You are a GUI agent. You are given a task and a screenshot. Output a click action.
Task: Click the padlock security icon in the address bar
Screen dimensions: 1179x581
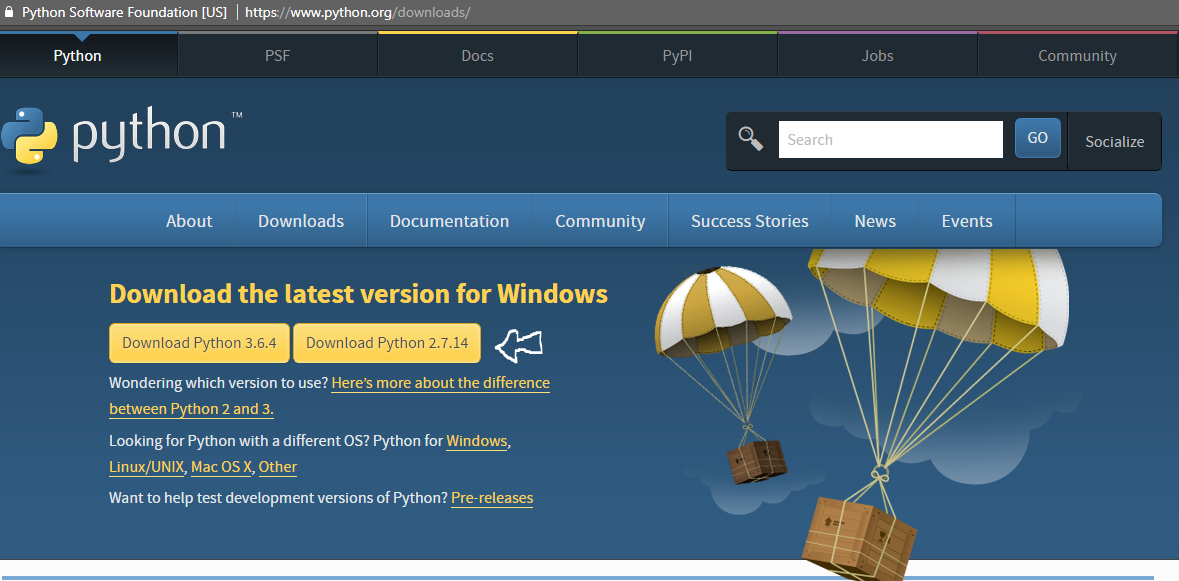point(11,13)
